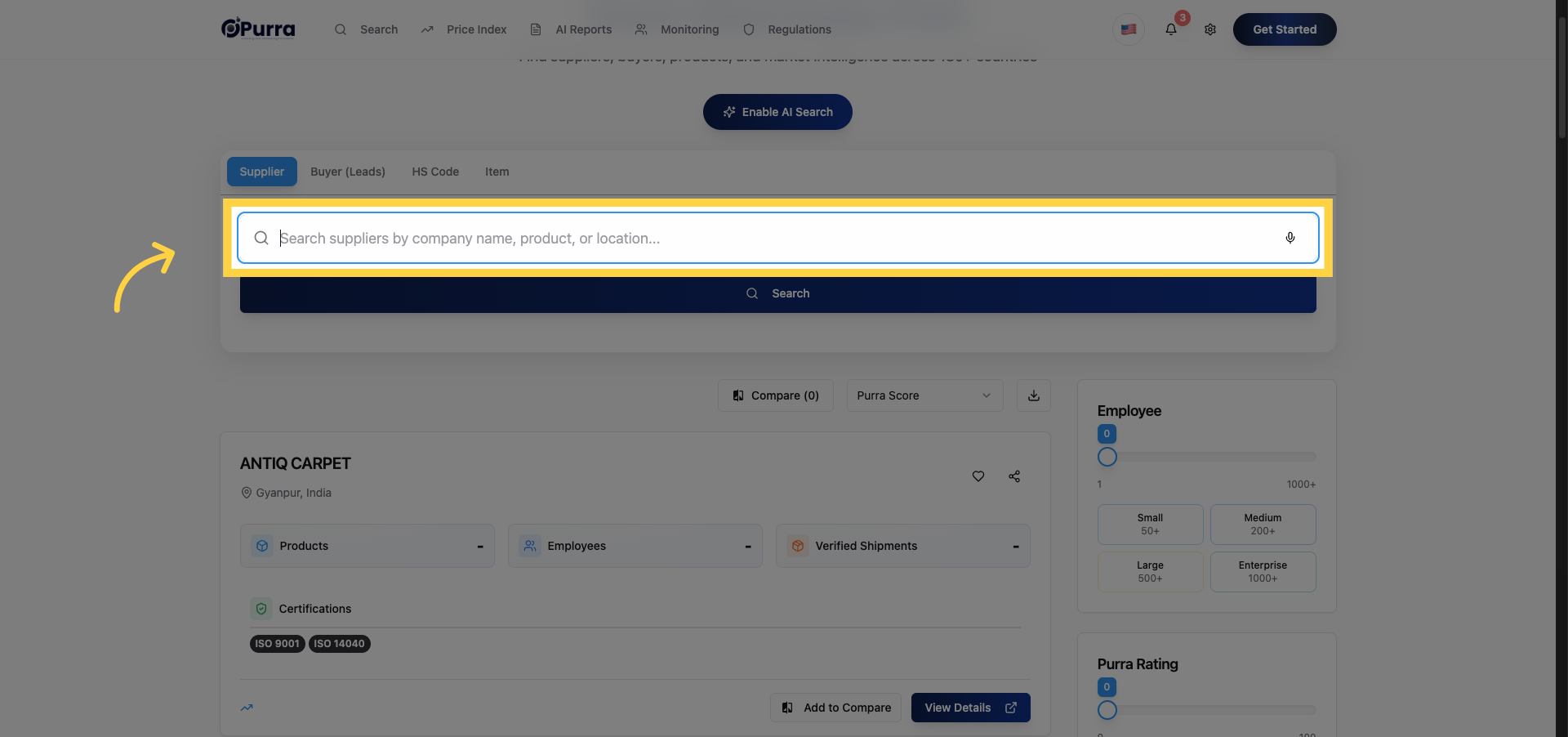Click the wide Search button
Screen dimensions: 1568x737
pyautogui.click(x=777, y=293)
